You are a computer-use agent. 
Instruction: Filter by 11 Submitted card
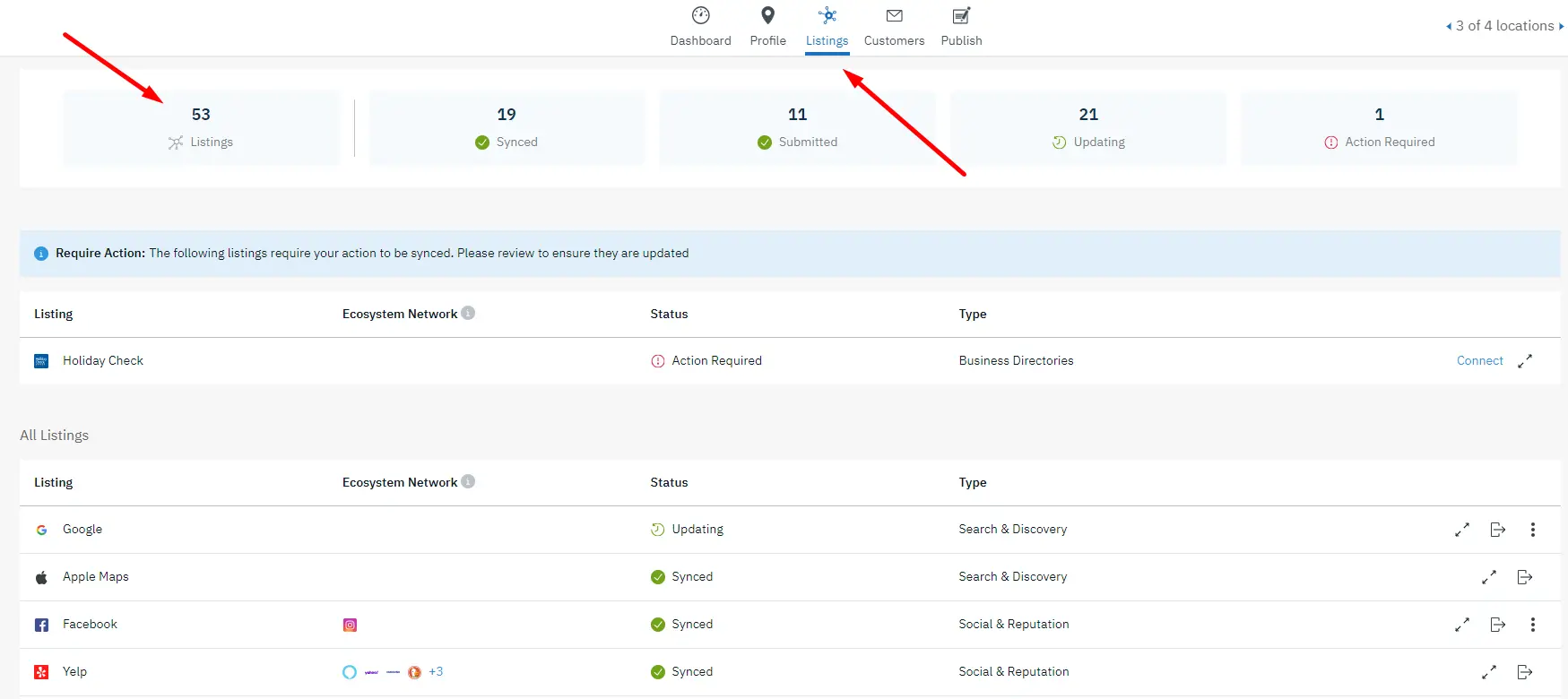[797, 127]
